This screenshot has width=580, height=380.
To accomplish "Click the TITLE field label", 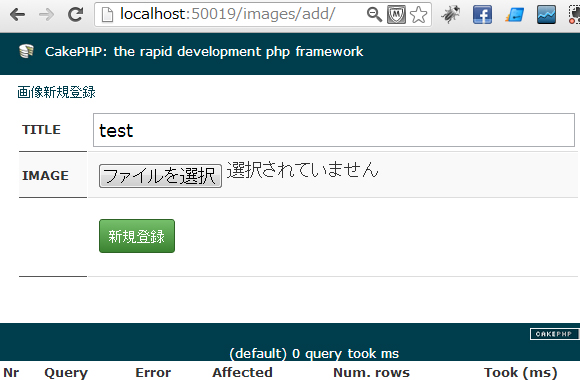I will 41,130.
